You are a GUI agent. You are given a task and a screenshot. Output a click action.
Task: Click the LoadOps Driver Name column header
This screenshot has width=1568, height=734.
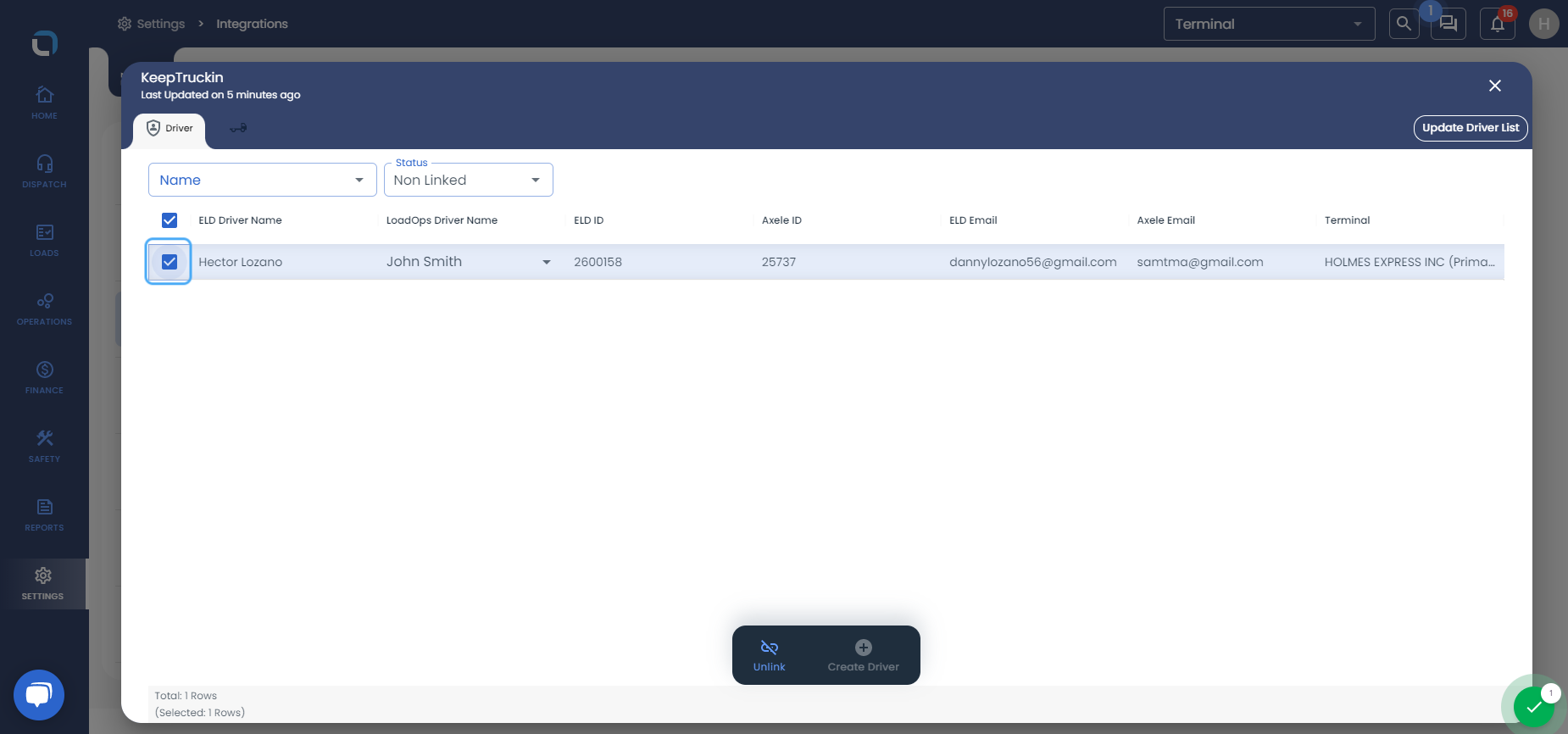442,220
